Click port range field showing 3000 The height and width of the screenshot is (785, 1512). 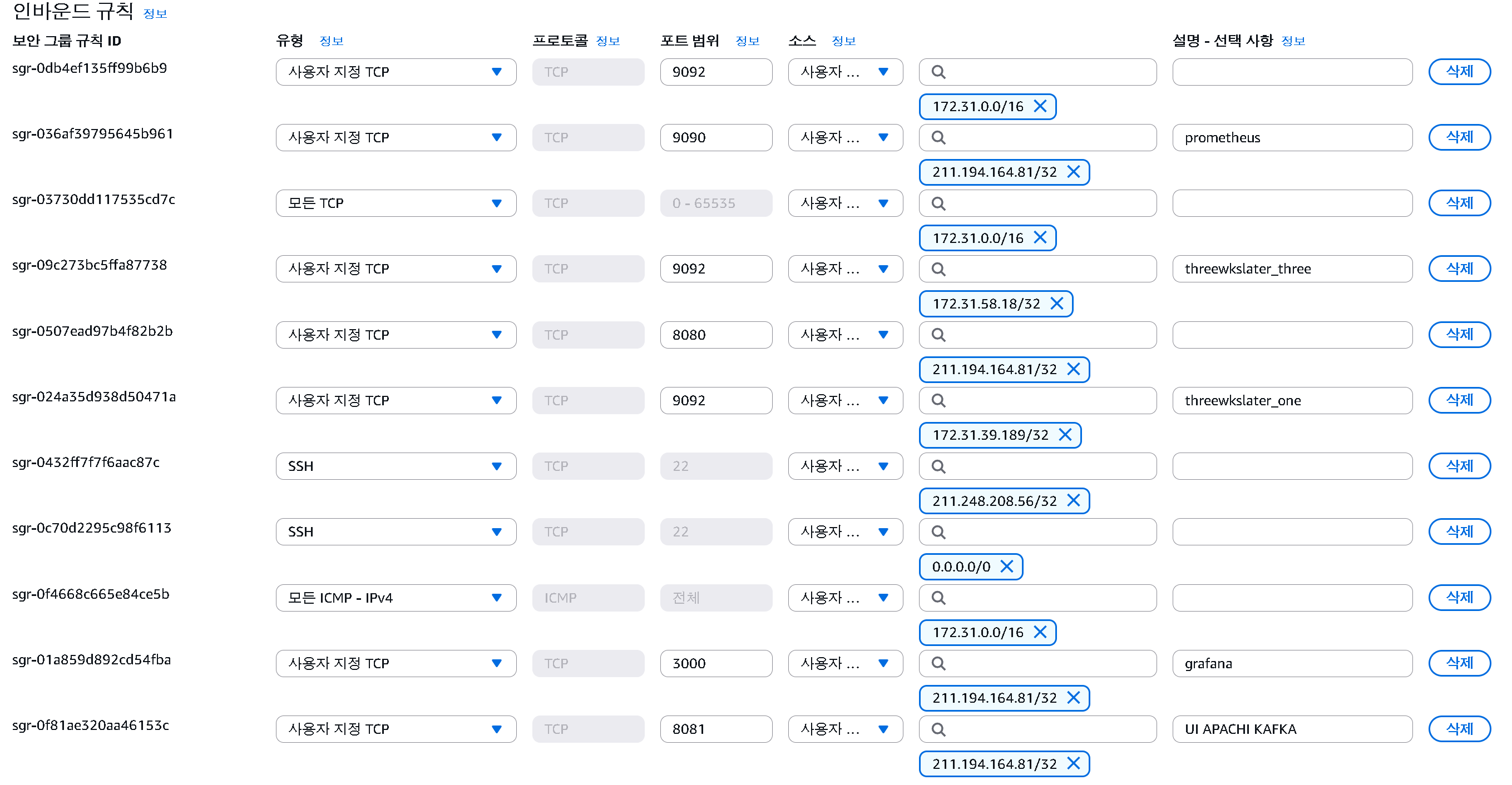coord(716,663)
